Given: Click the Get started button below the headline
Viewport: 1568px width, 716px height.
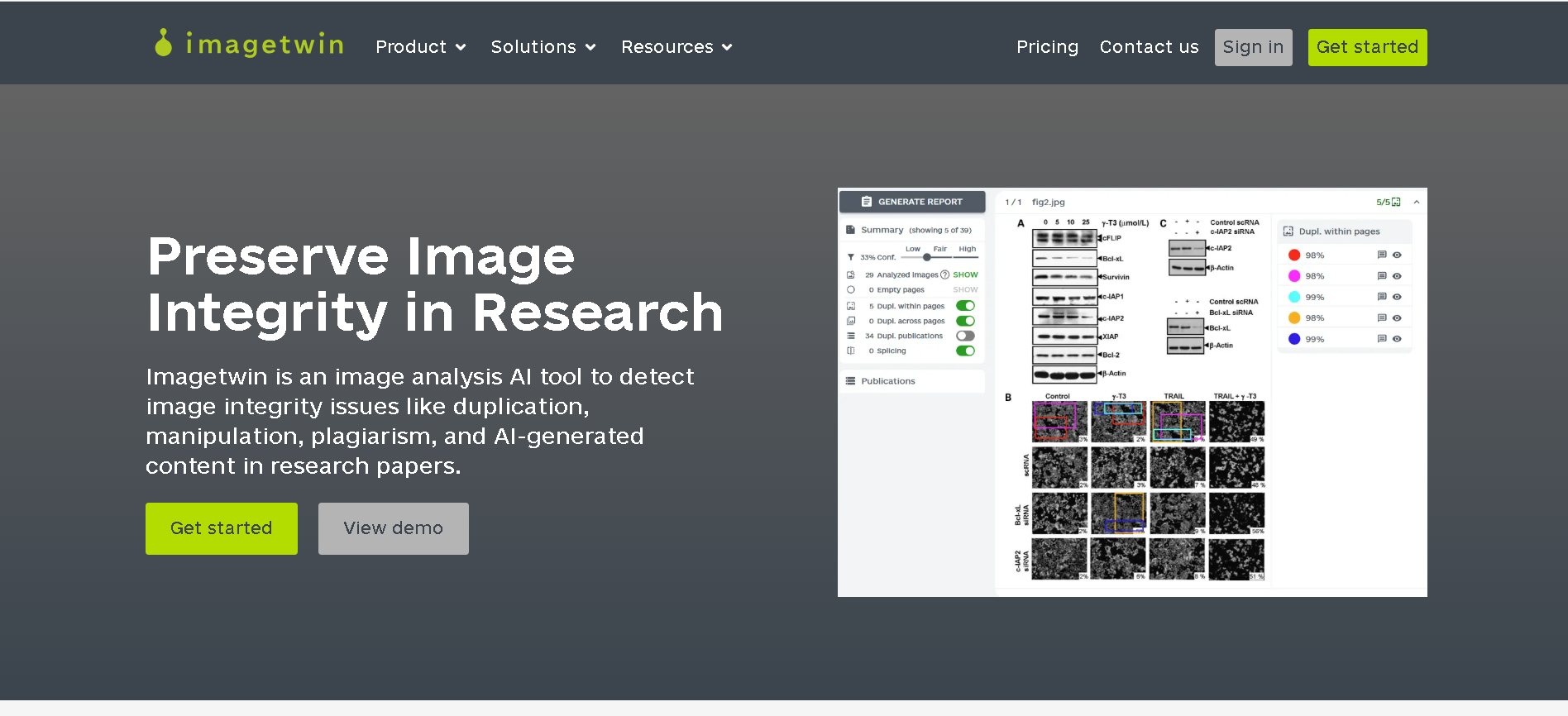Looking at the screenshot, I should click(222, 528).
